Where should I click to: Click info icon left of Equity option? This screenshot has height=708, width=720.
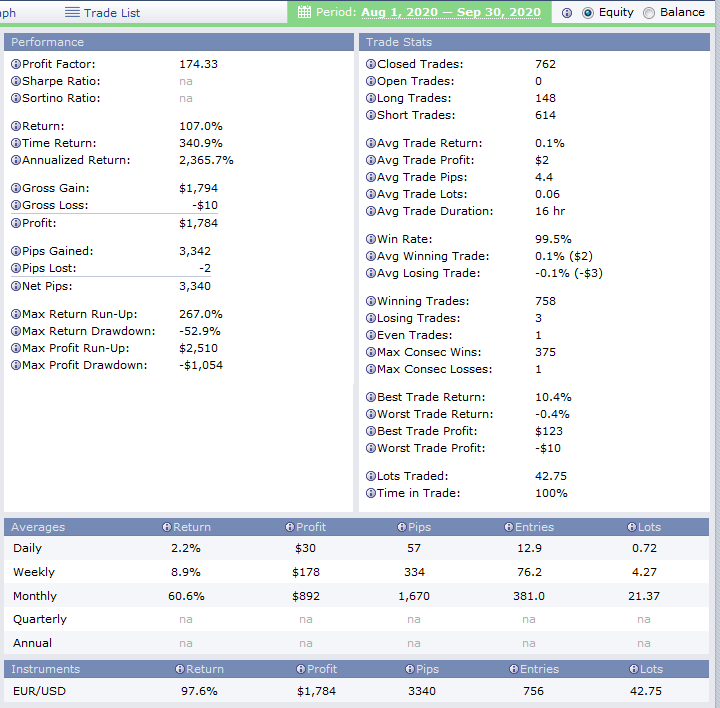point(567,13)
